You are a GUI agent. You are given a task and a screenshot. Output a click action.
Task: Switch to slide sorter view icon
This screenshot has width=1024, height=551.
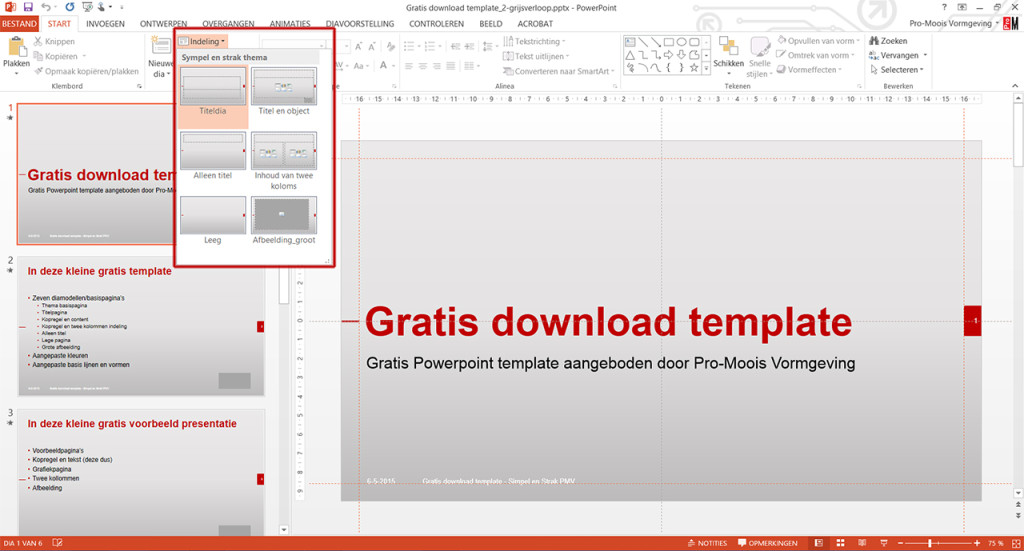click(840, 543)
